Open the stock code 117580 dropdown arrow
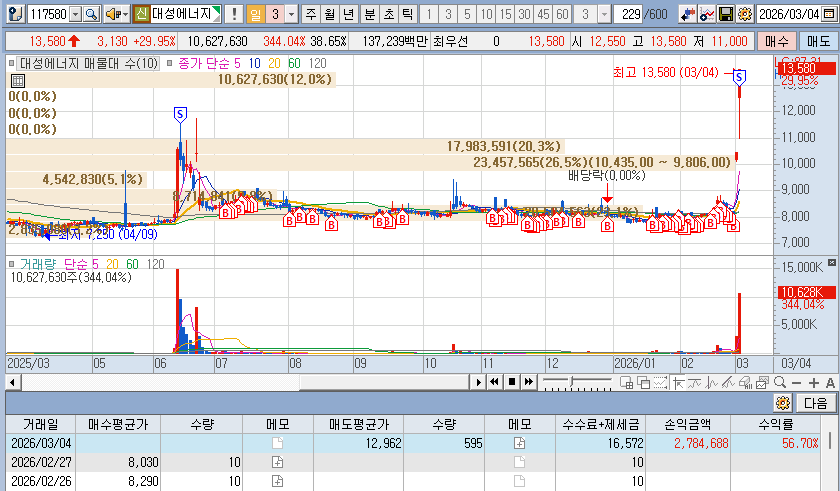The image size is (840, 491). pos(76,14)
